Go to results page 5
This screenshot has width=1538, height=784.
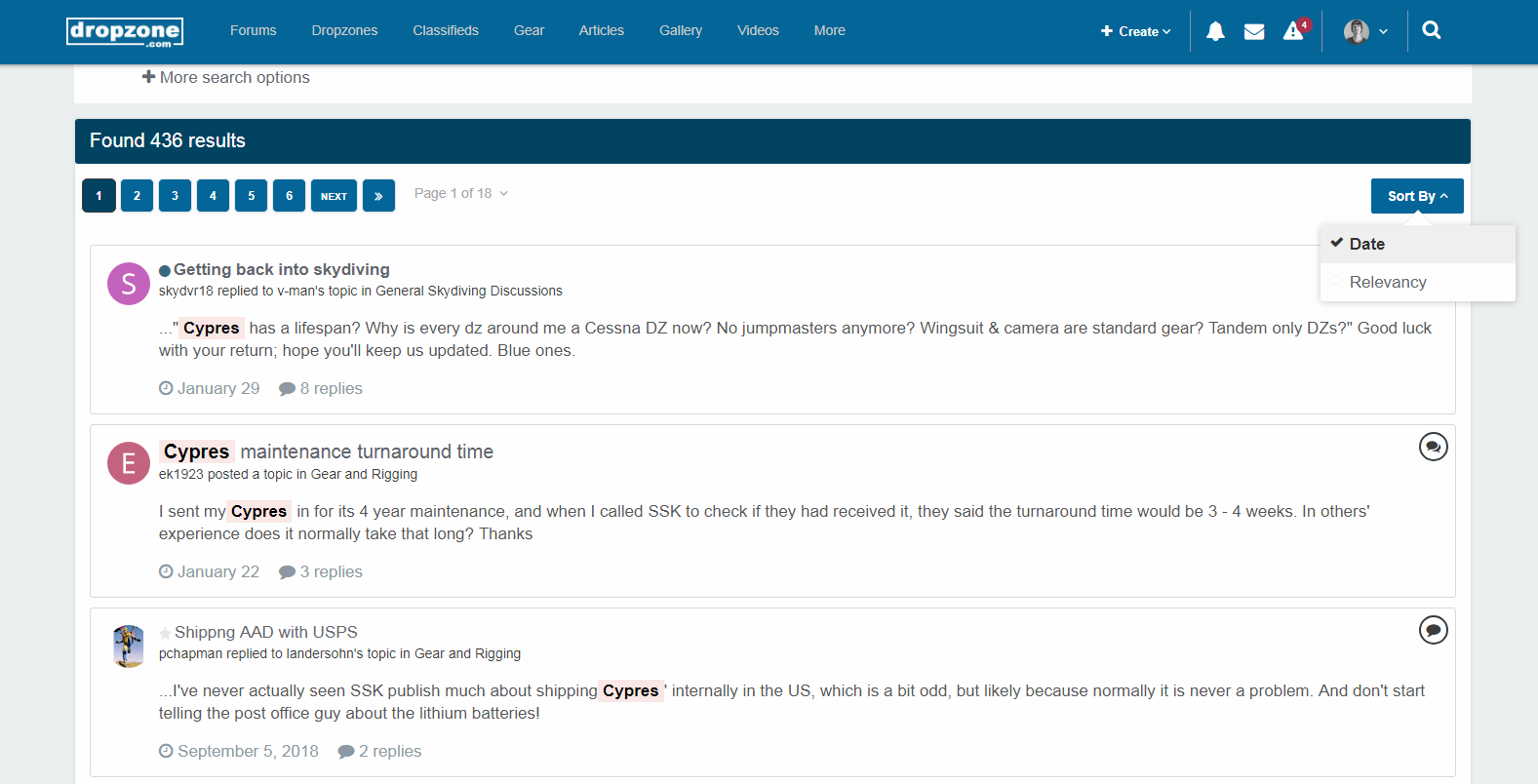[x=251, y=196]
